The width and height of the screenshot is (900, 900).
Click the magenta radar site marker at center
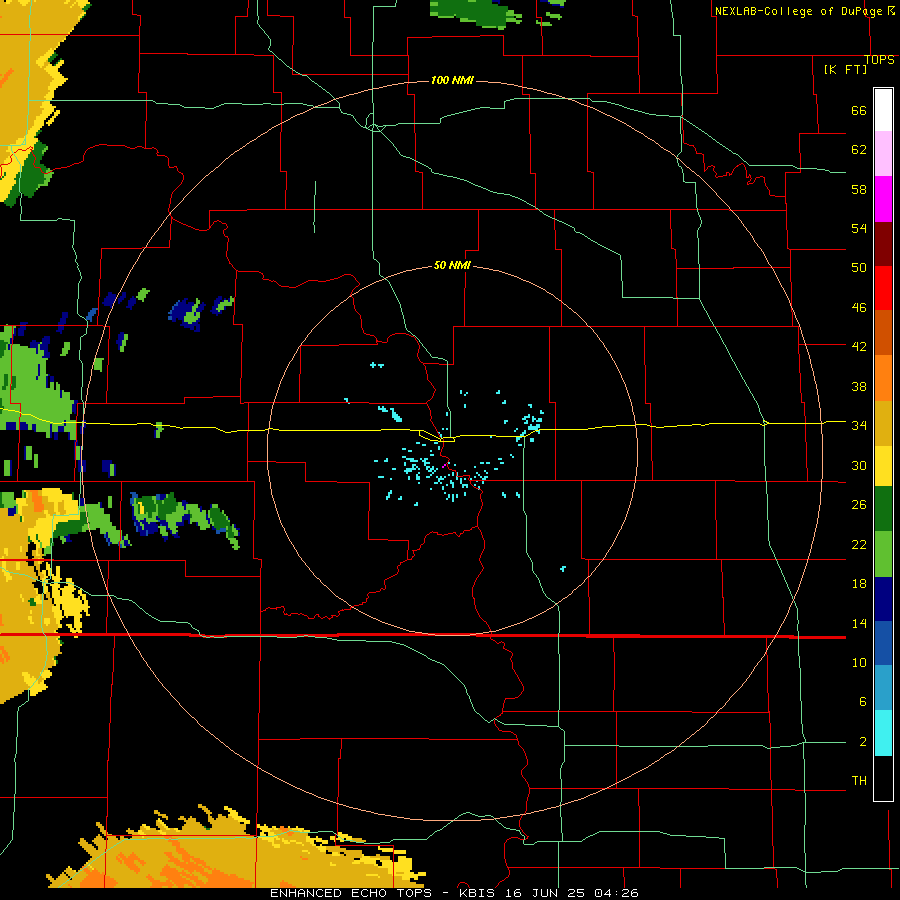tap(444, 465)
